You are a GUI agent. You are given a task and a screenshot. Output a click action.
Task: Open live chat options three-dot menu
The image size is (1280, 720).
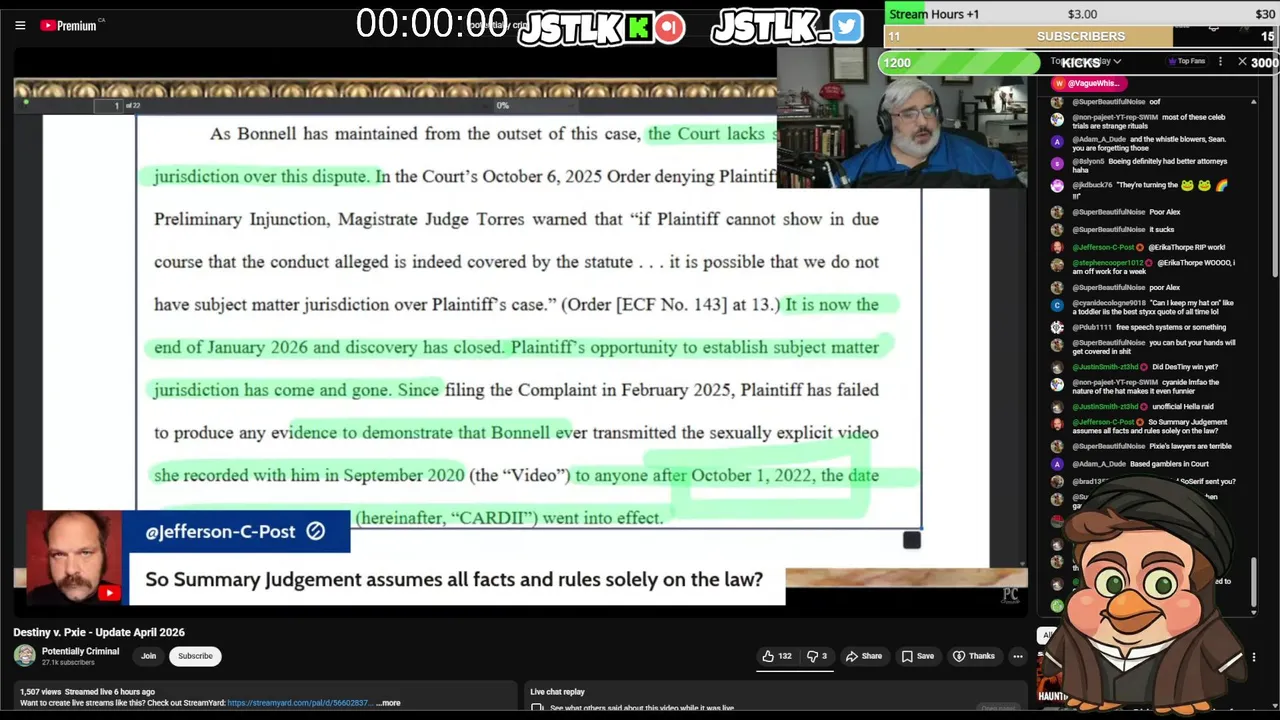click(1220, 62)
